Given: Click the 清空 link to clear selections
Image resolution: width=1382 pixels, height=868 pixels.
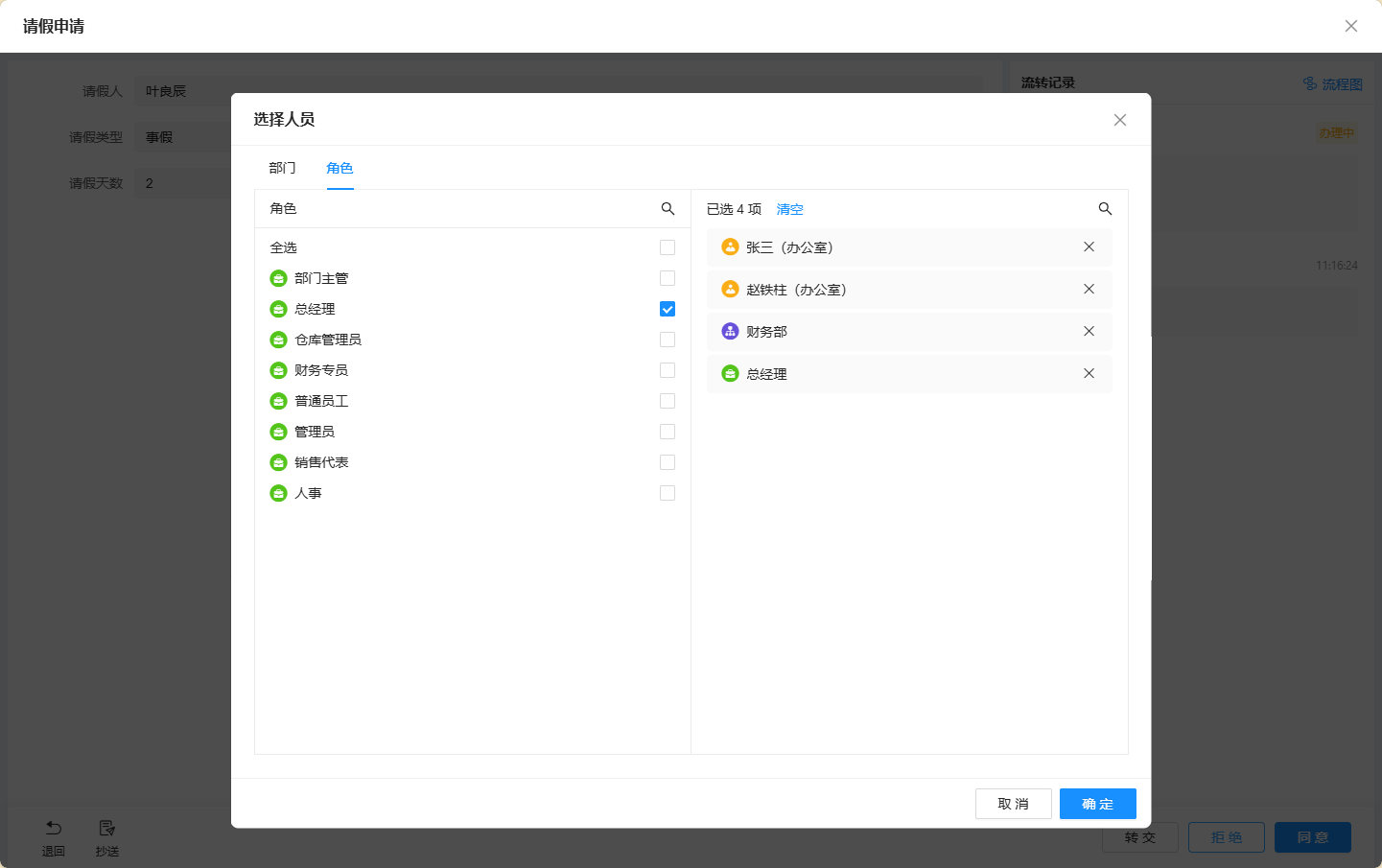Looking at the screenshot, I should 789,209.
